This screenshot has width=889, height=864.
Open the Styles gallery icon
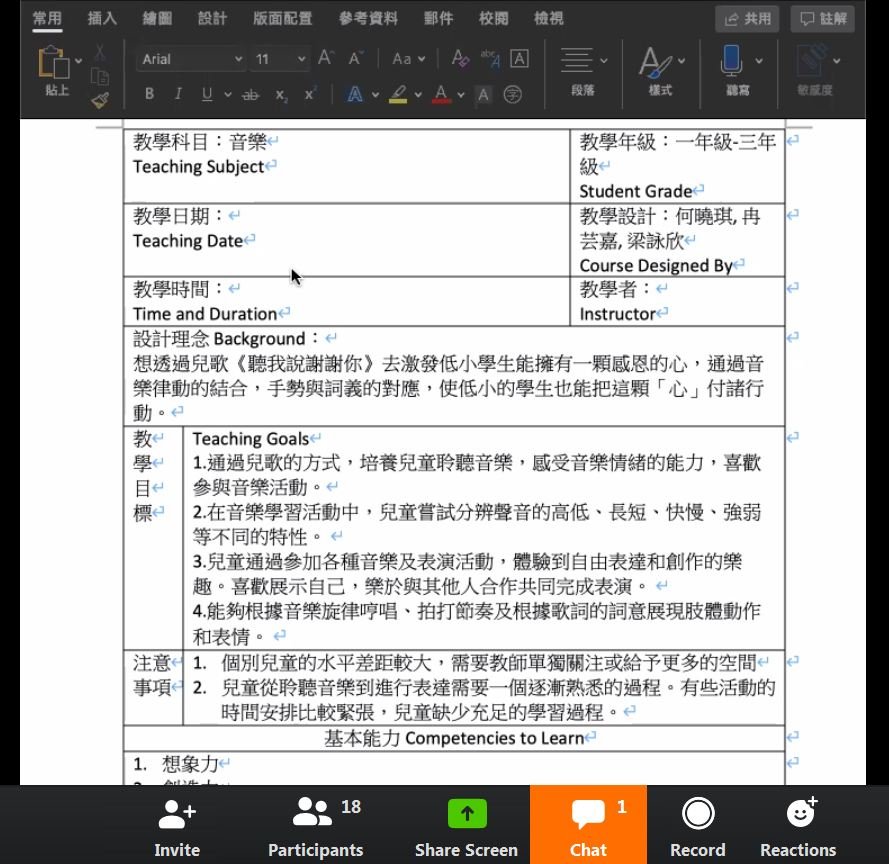pyautogui.click(x=656, y=62)
